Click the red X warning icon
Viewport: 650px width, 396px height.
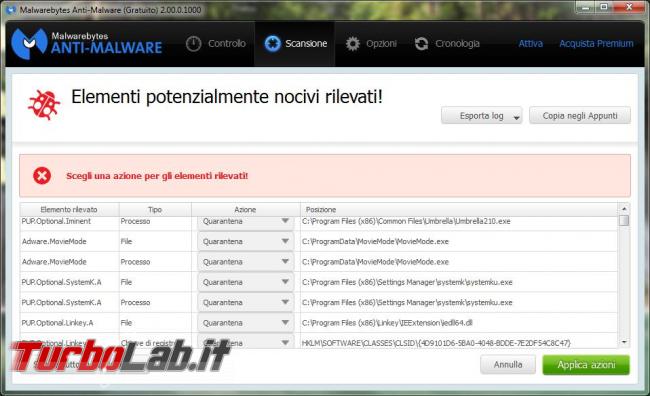[42, 175]
